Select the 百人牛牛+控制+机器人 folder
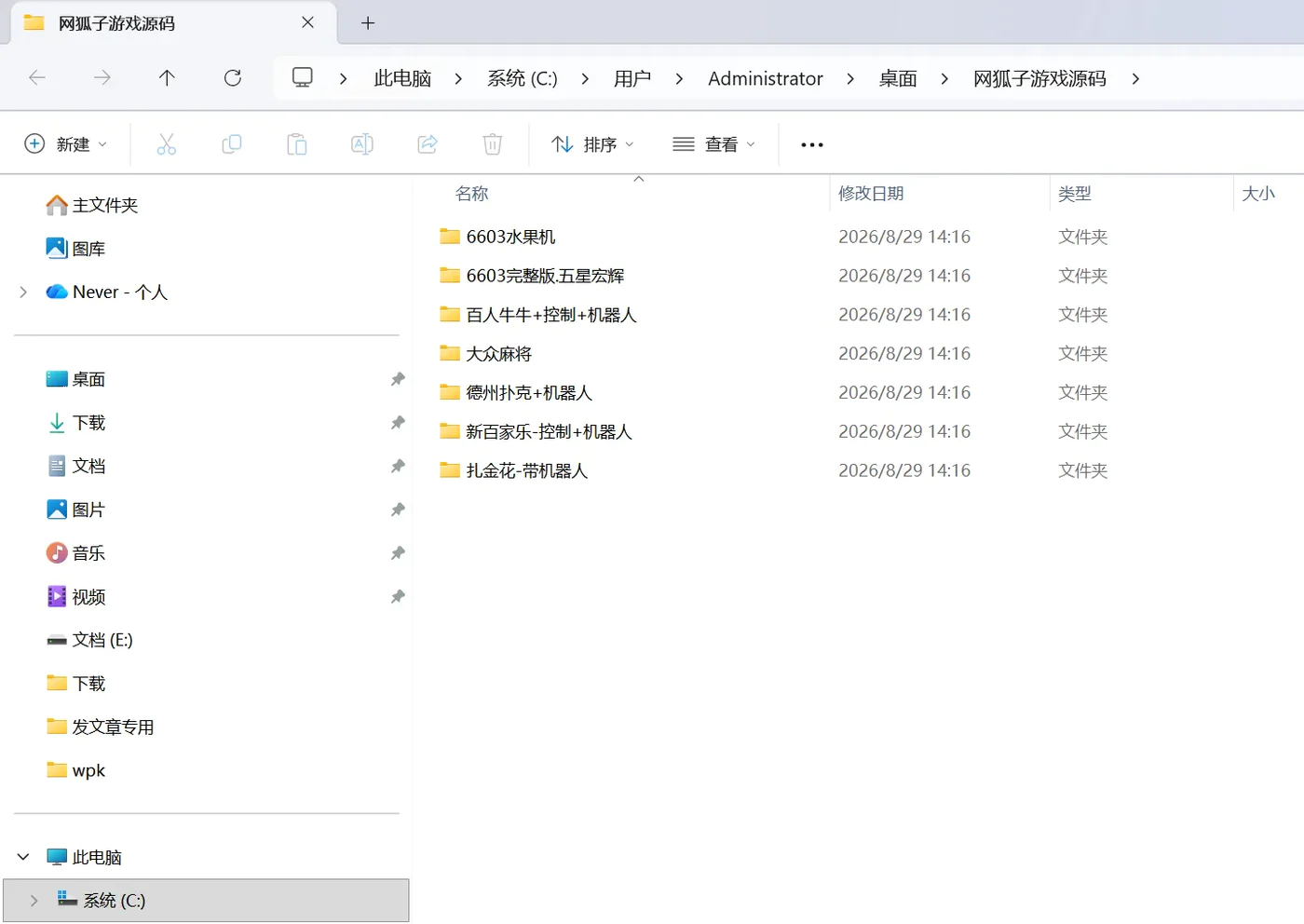1304x924 pixels. 551,315
